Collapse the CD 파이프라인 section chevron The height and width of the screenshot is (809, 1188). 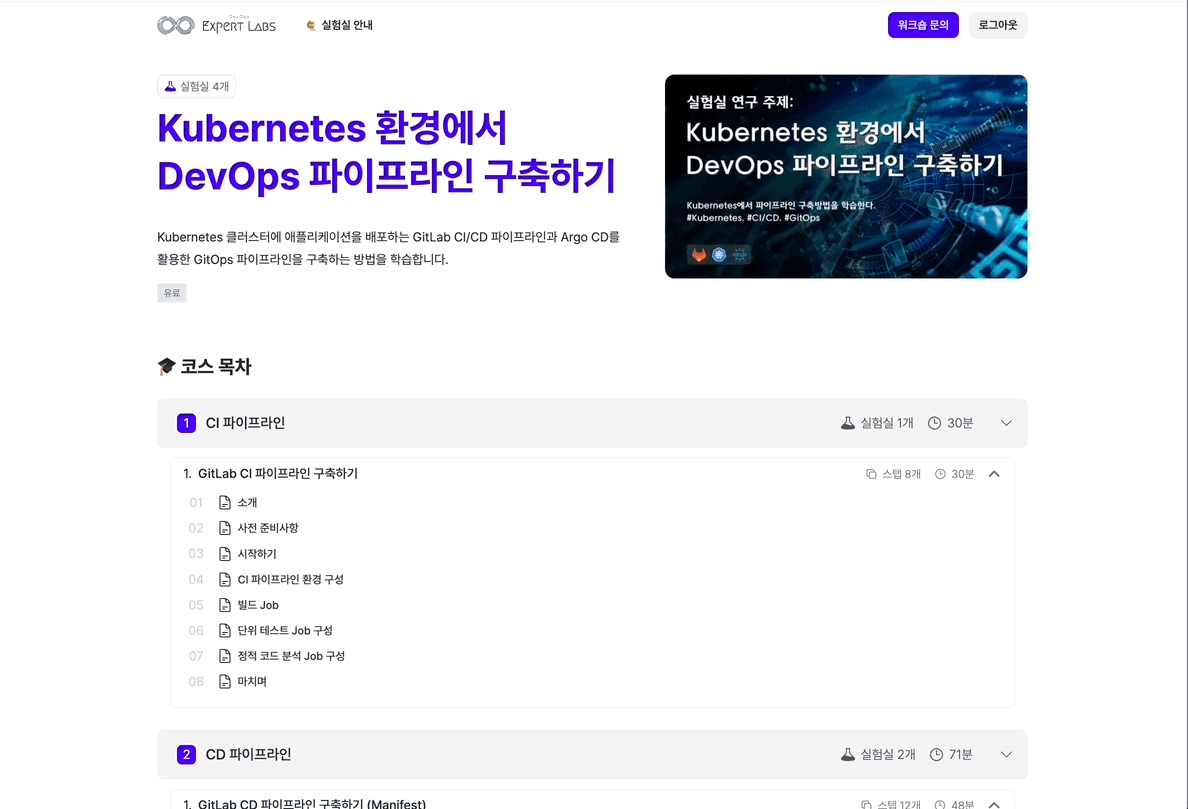[1005, 754]
